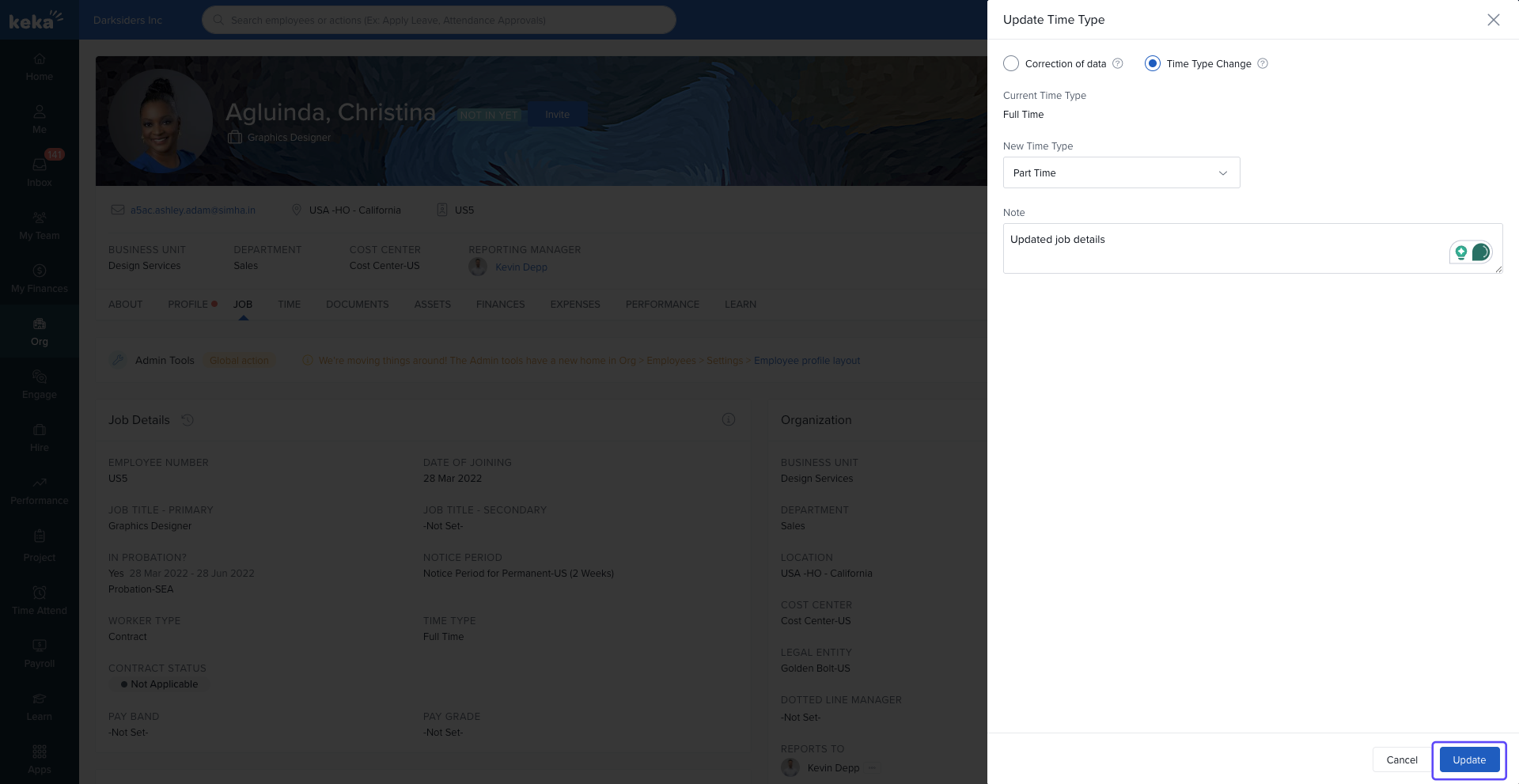Select the Time Type Change radio option

[x=1153, y=63]
